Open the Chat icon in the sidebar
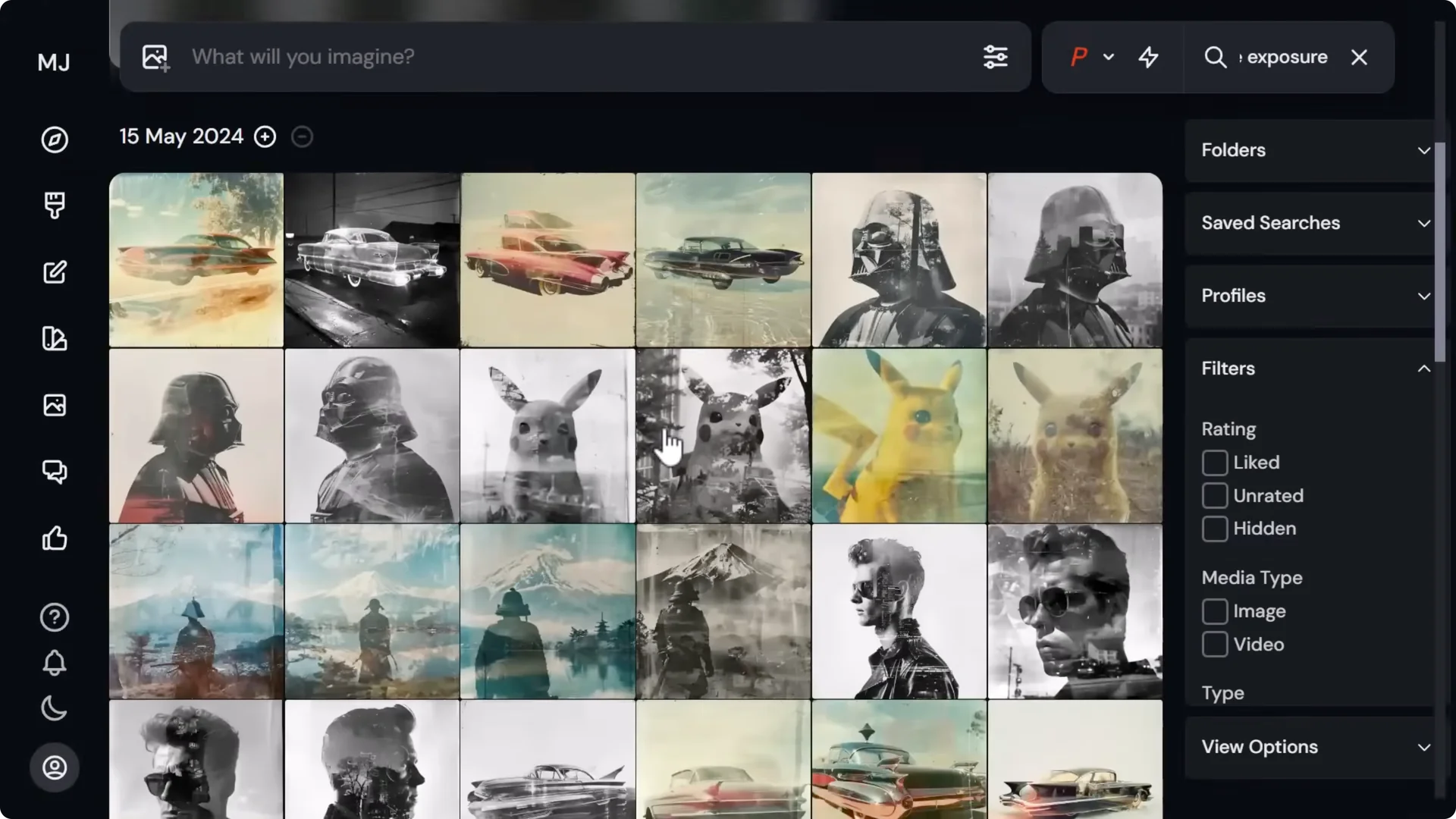This screenshot has height=819, width=1456. tap(54, 472)
